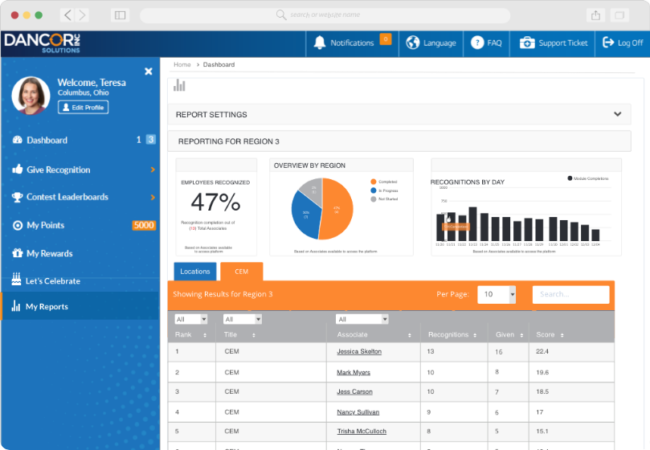Click the My Points target icon
Image resolution: width=650 pixels, height=450 pixels.
pyautogui.click(x=17, y=225)
